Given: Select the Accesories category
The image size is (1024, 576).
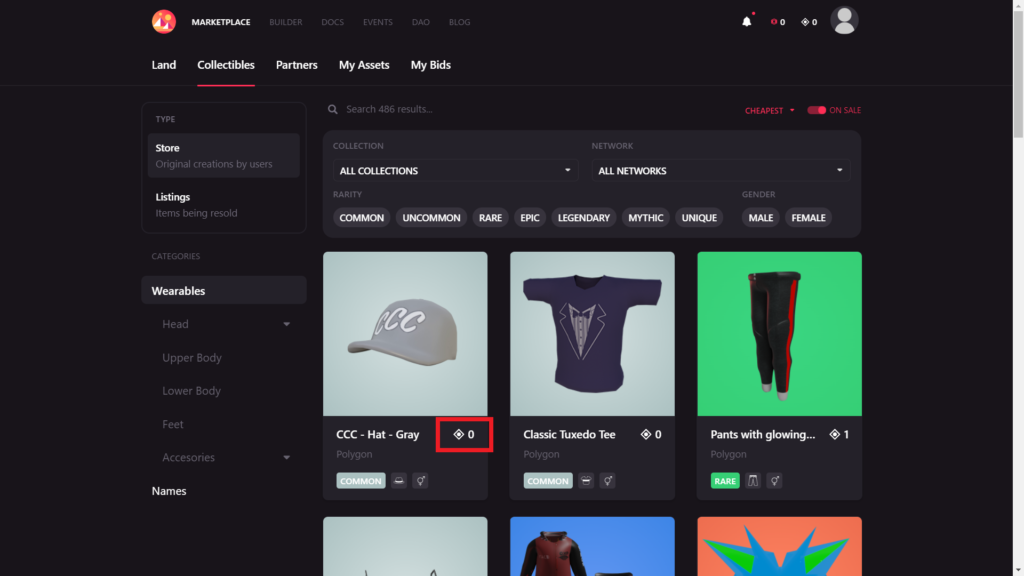Looking at the screenshot, I should pos(188,457).
